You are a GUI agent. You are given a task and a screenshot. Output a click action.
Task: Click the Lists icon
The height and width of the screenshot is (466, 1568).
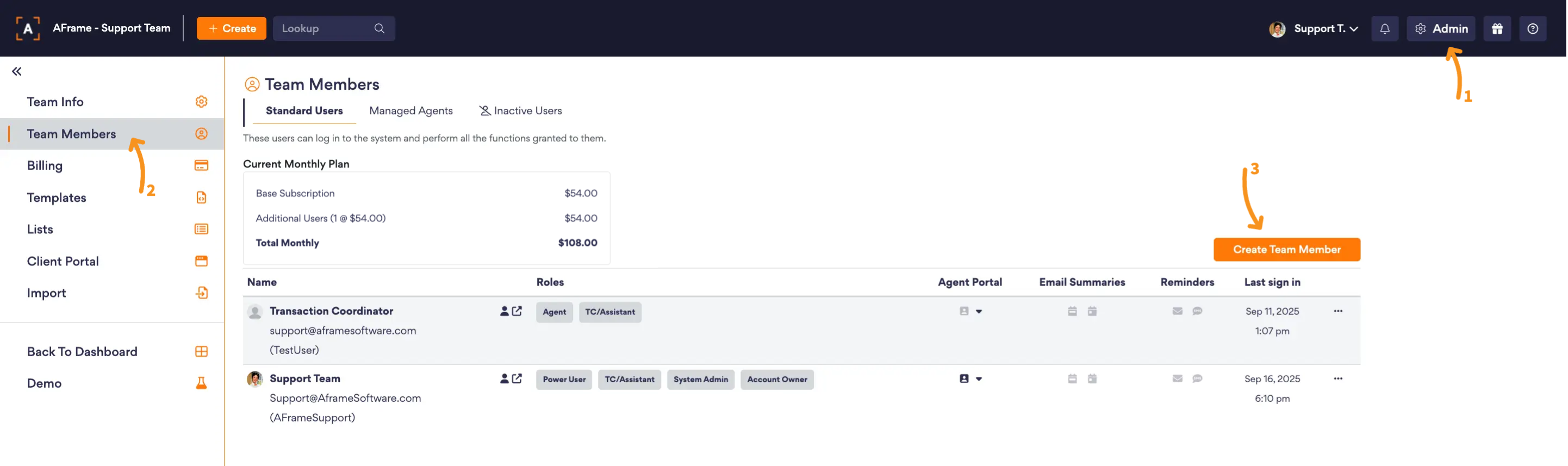pos(201,229)
